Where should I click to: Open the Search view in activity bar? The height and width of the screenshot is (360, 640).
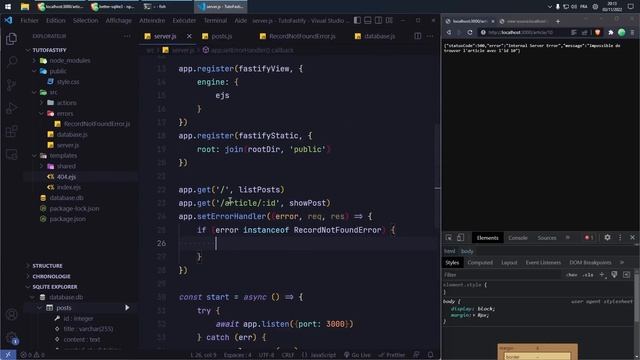click(11, 62)
